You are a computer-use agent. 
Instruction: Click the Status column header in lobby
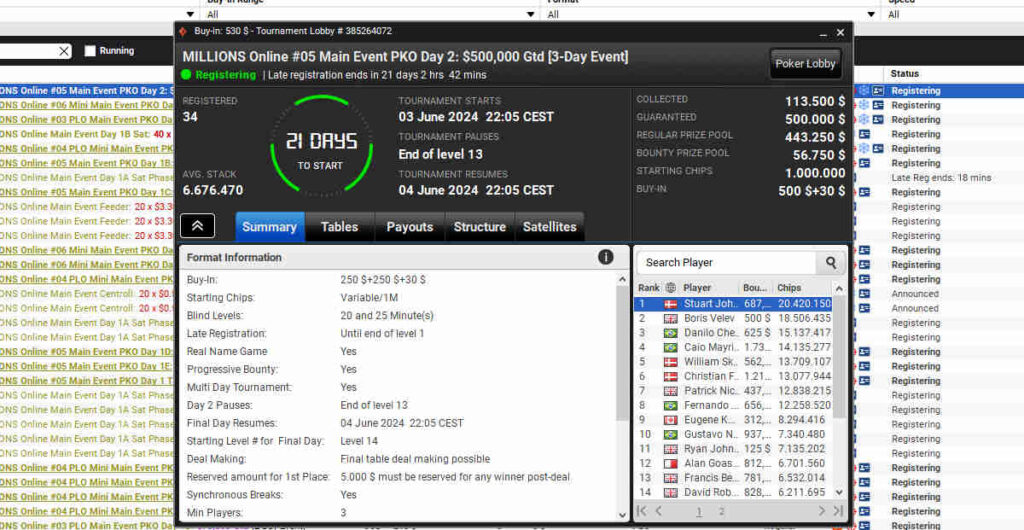[904, 74]
